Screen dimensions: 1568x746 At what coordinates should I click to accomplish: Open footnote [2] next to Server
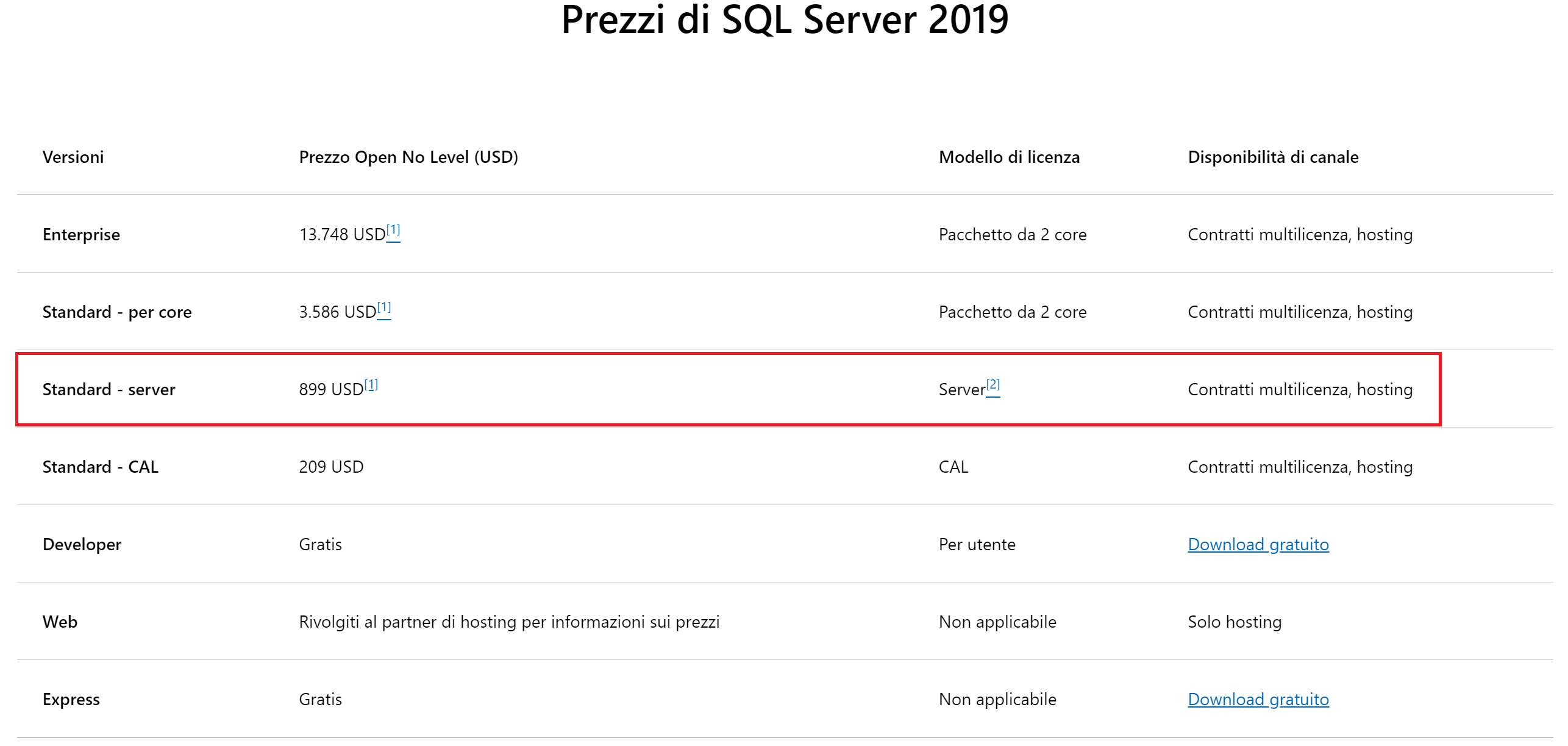993,386
